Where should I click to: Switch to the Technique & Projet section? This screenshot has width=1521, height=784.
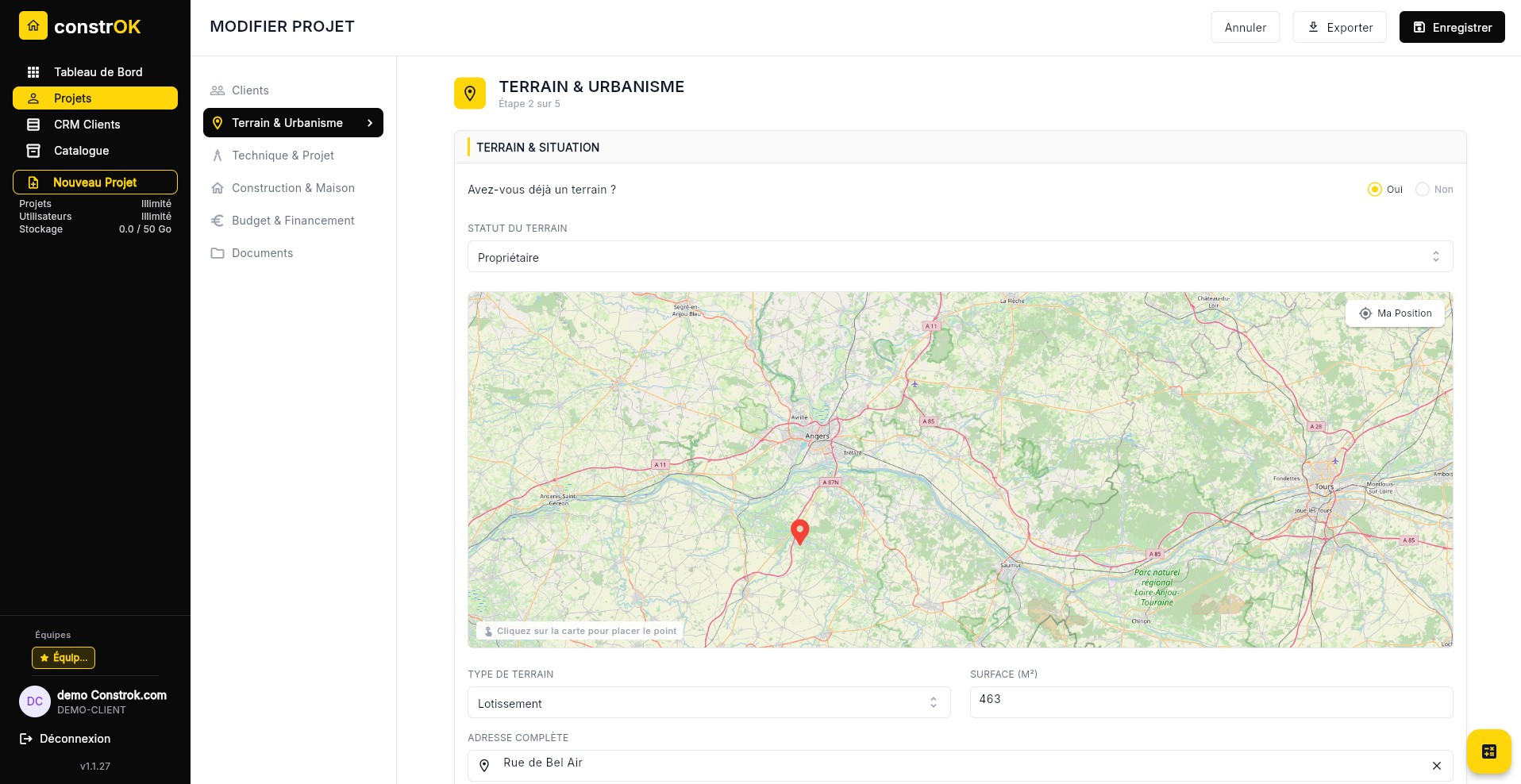click(283, 156)
